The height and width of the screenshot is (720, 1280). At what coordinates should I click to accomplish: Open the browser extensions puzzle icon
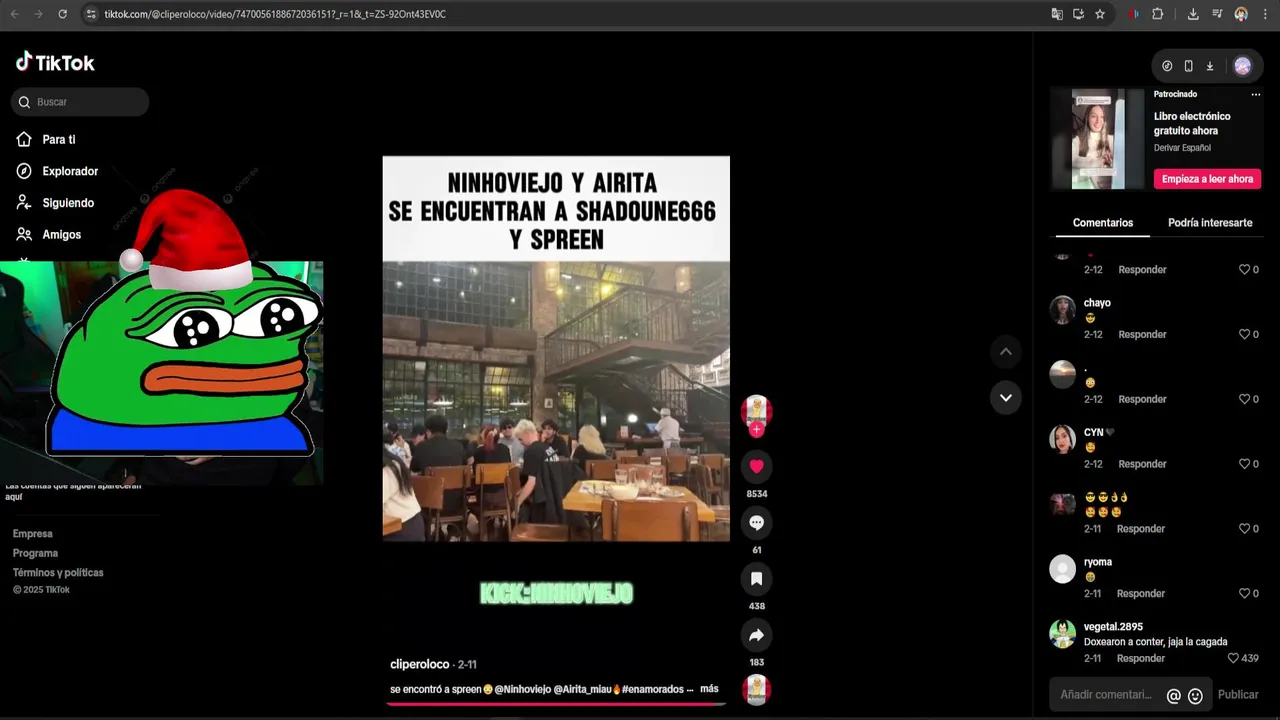coord(1158,14)
